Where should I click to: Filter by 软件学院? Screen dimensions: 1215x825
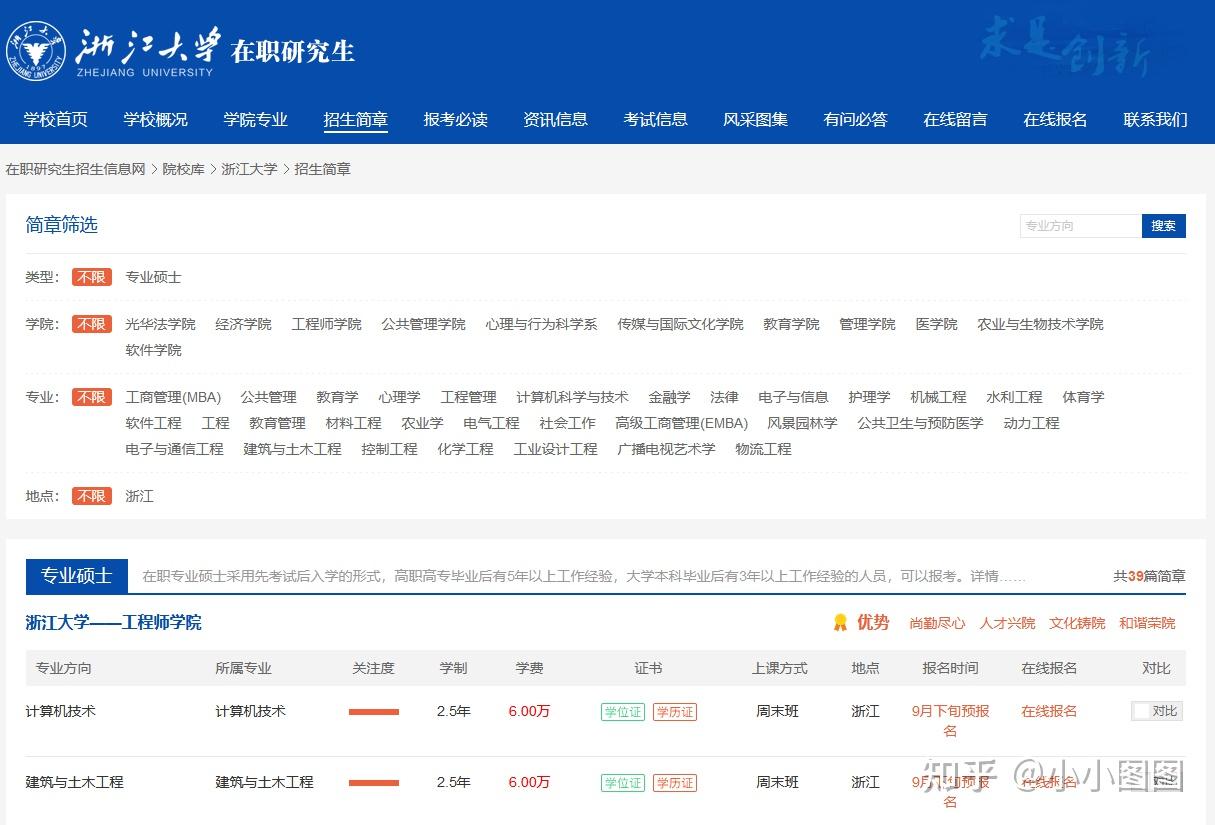[x=154, y=350]
